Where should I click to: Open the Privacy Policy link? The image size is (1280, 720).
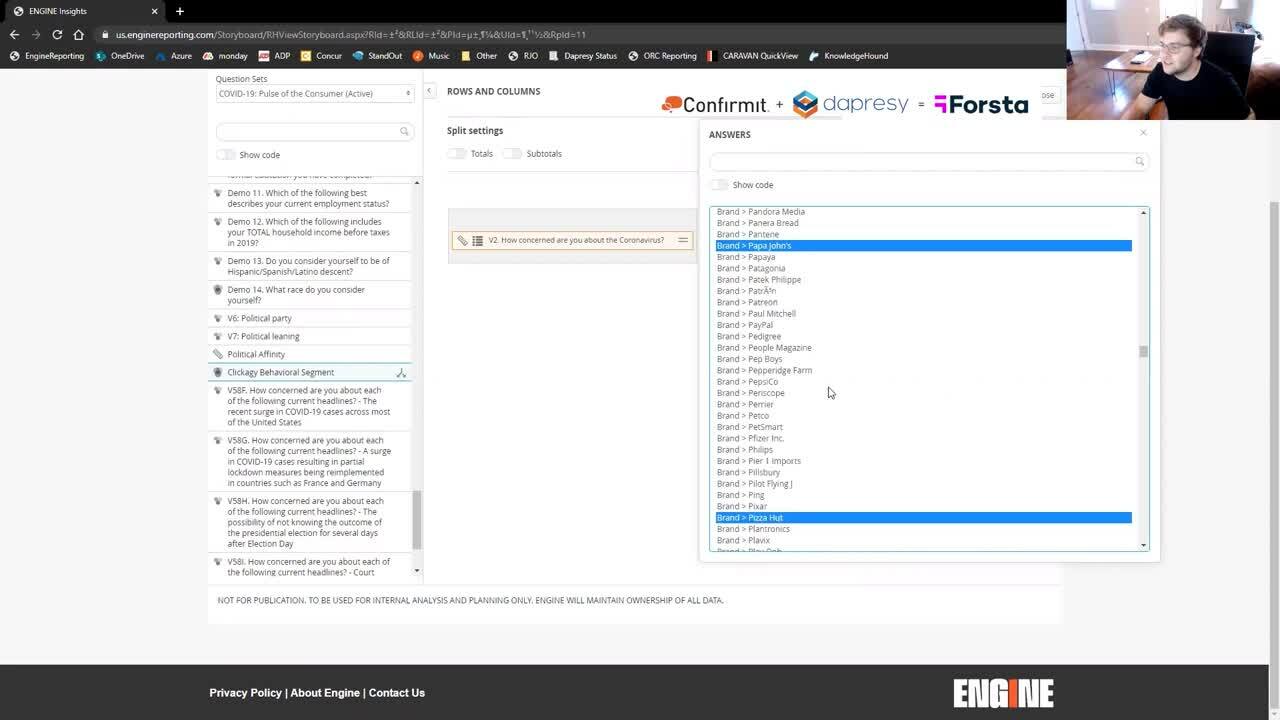point(245,692)
